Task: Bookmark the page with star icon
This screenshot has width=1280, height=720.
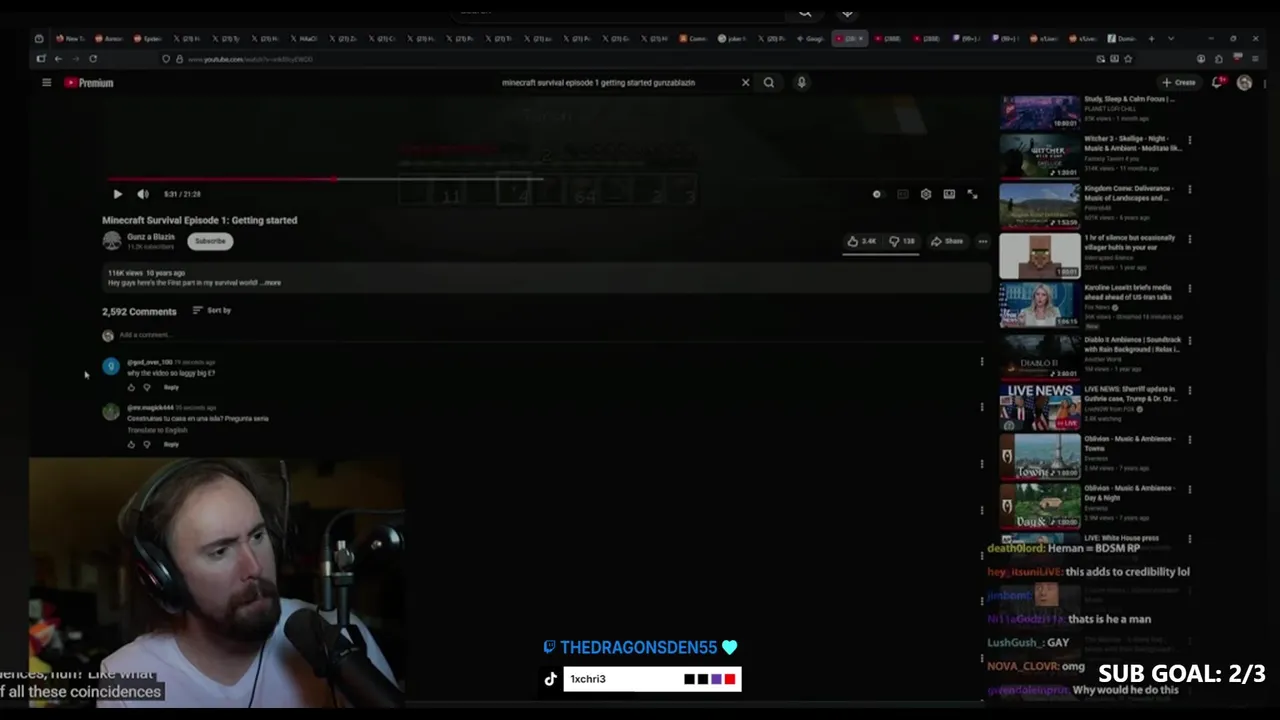Action: 1128,59
